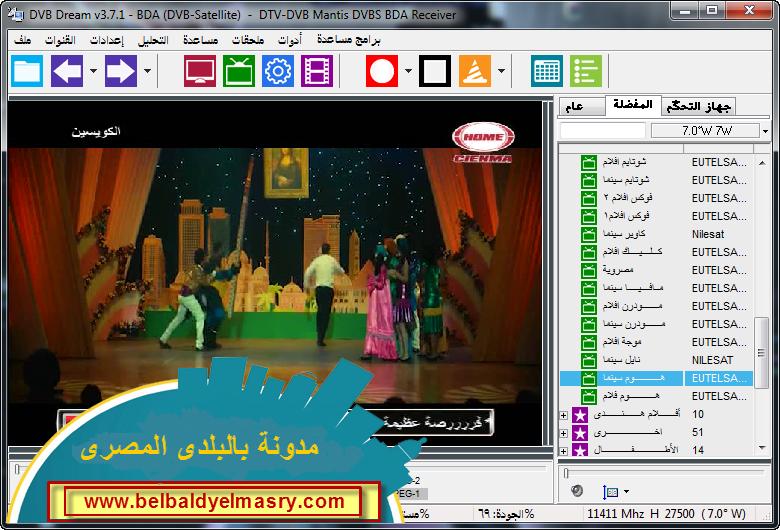
Task: Go to previous channel with left arrow
Action: coord(67,71)
